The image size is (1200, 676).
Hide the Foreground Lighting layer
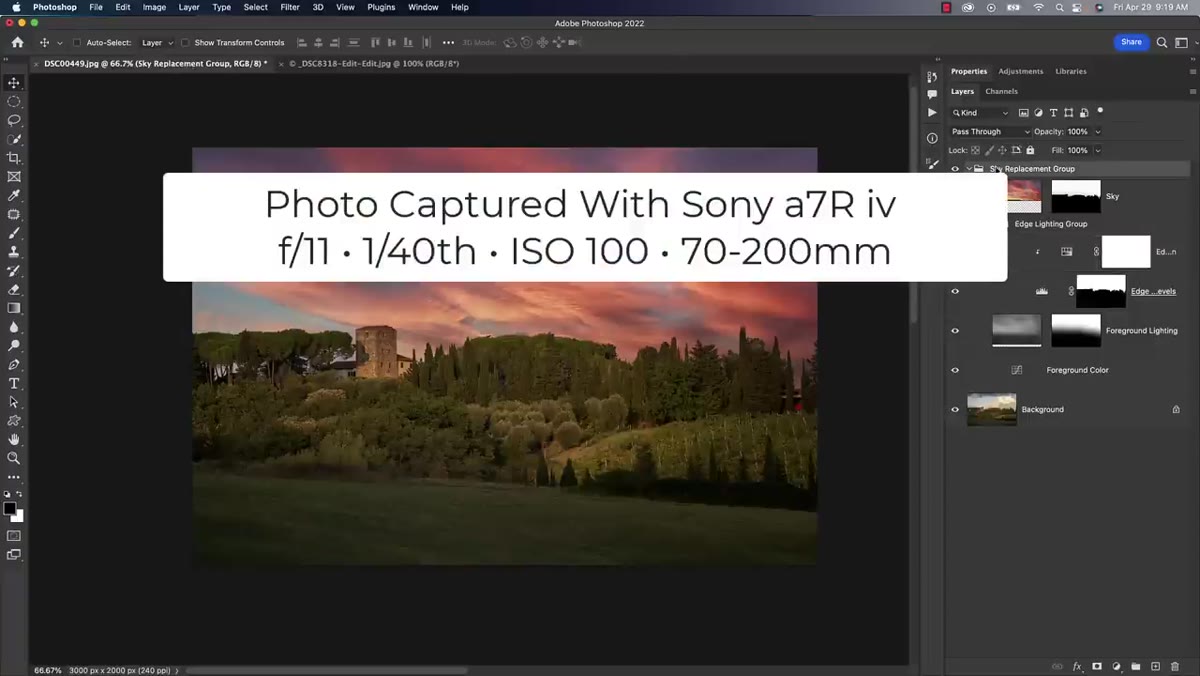coord(955,330)
